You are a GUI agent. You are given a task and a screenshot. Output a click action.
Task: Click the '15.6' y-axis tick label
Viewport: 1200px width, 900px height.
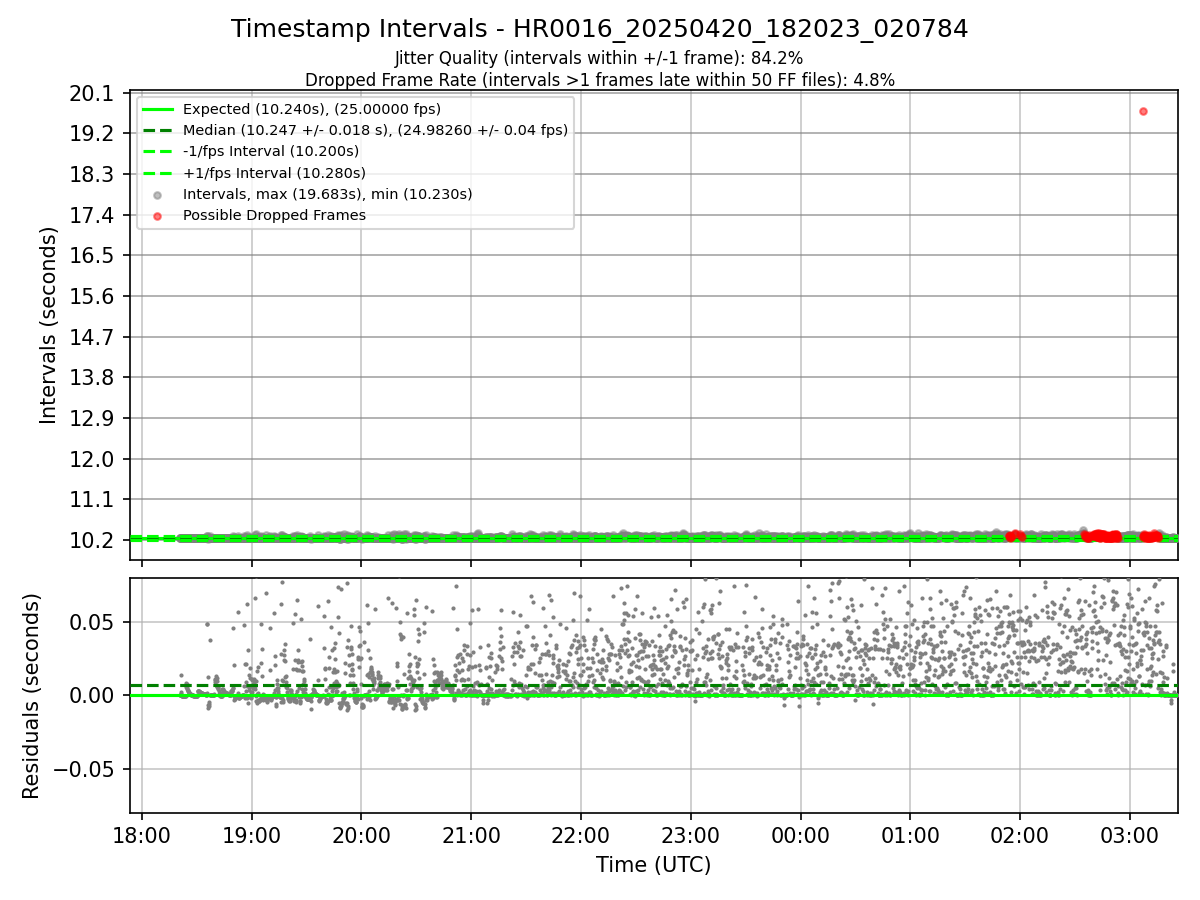click(92, 296)
